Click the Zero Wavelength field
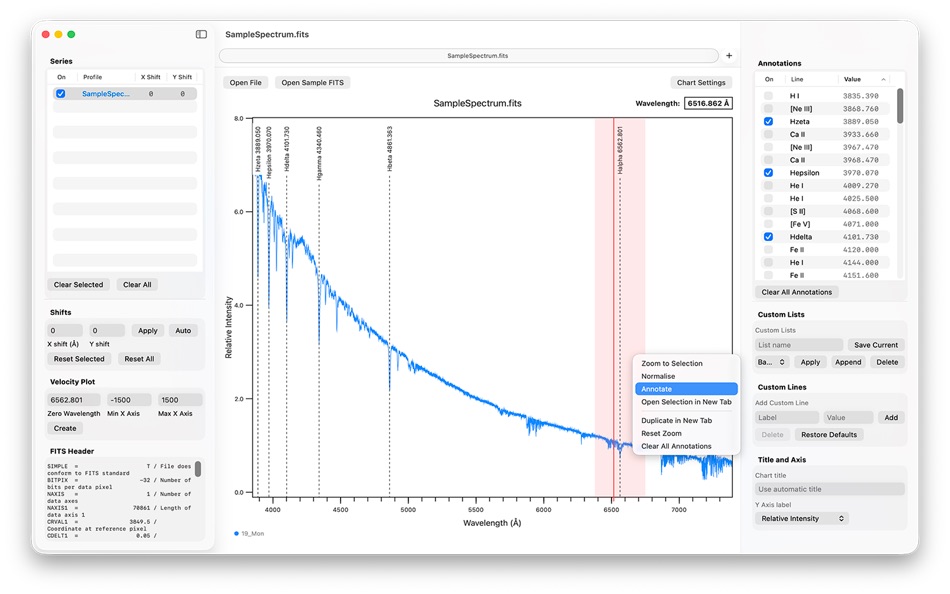This screenshot has height=594, width=950. pos(74,400)
